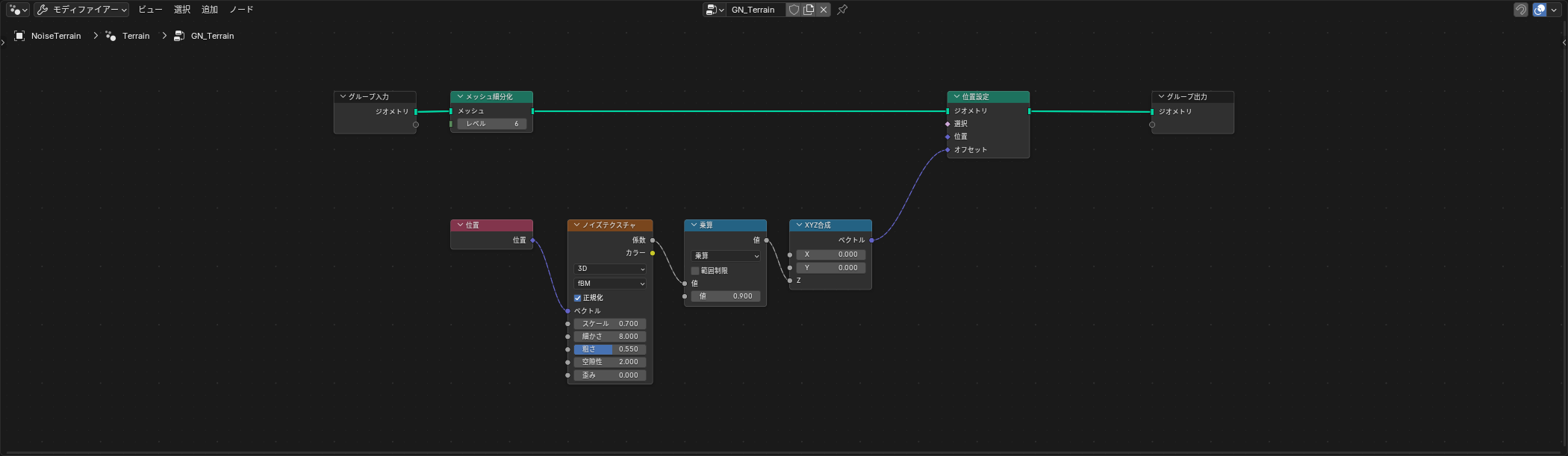This screenshot has height=456, width=1568.
Task: Click the NoiseTerrain object icon in breadcrumb
Action: [19, 36]
